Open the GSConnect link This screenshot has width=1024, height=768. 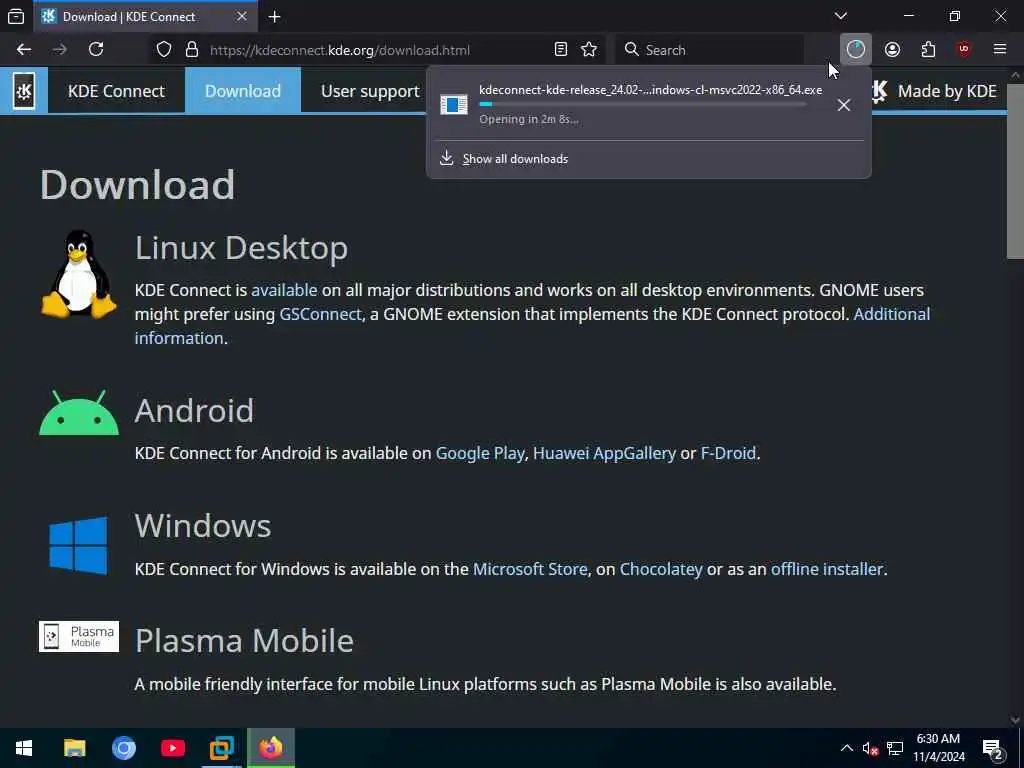tap(320, 314)
